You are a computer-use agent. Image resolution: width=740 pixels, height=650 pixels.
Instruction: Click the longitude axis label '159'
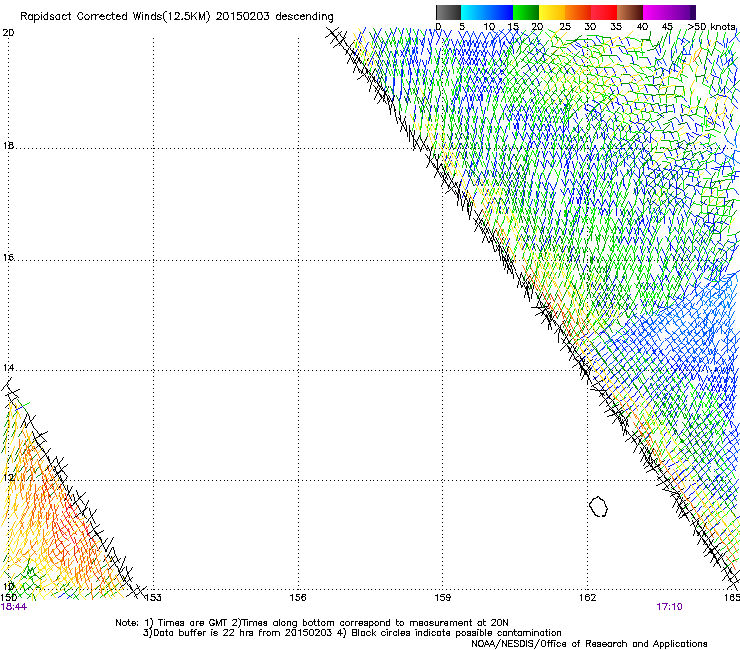pyautogui.click(x=443, y=598)
